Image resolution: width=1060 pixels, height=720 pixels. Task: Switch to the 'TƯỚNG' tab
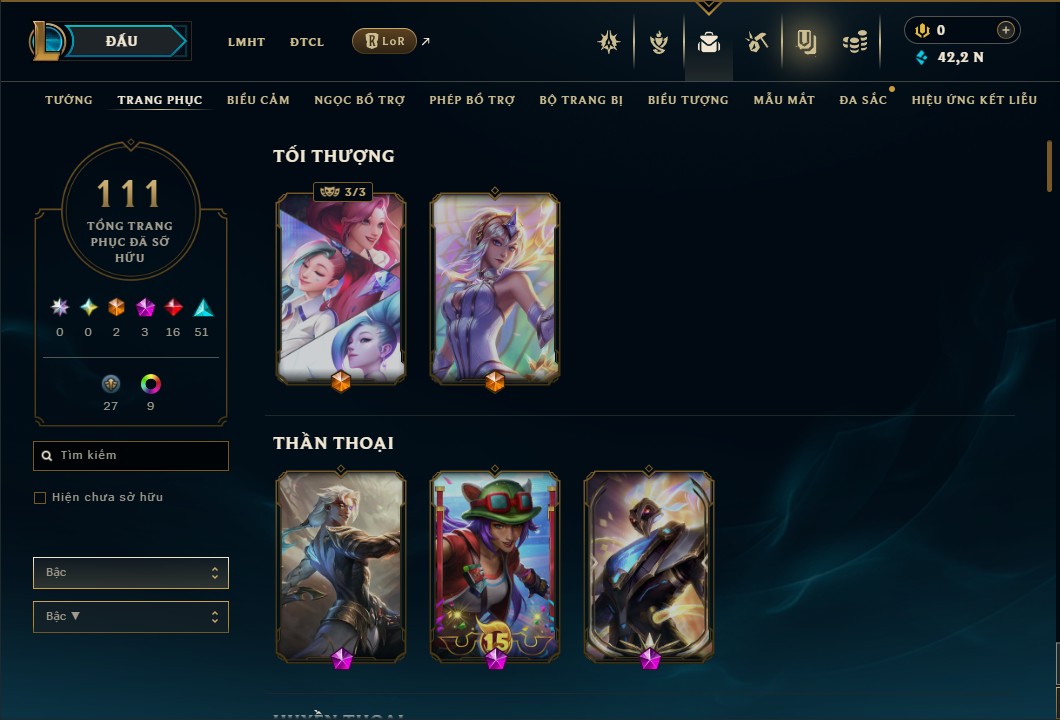(x=69, y=100)
